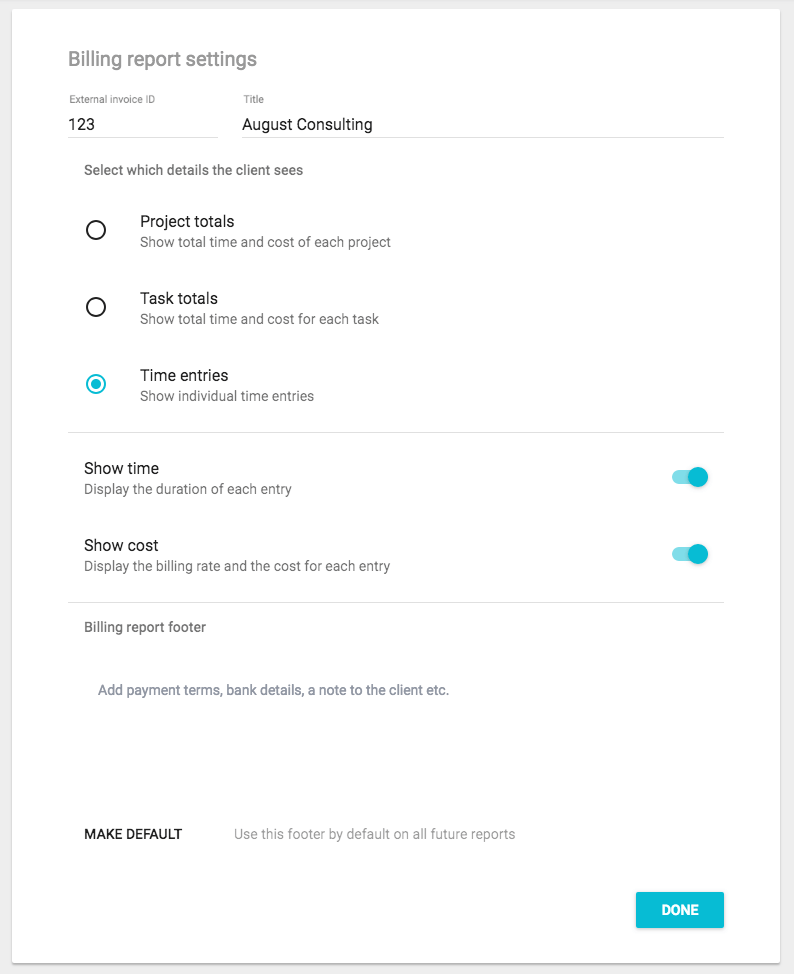This screenshot has height=974, width=794.
Task: Click the selected Time entries radio button
Action: tap(96, 384)
